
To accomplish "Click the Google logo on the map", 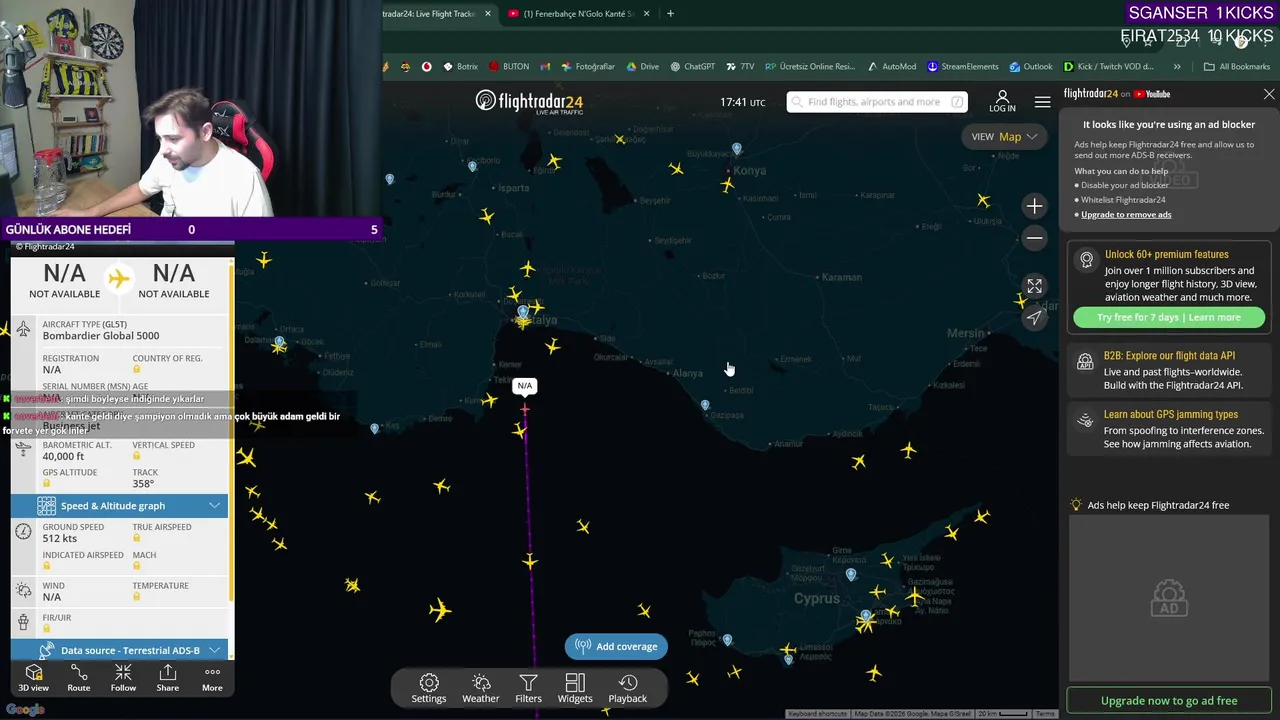I will click(x=24, y=710).
